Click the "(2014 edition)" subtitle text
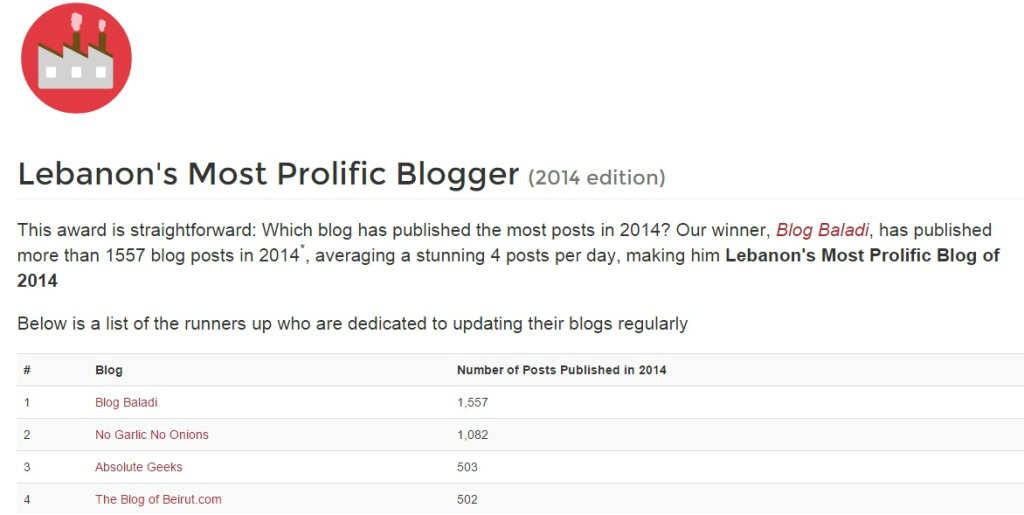1024x515 pixels. (597, 178)
